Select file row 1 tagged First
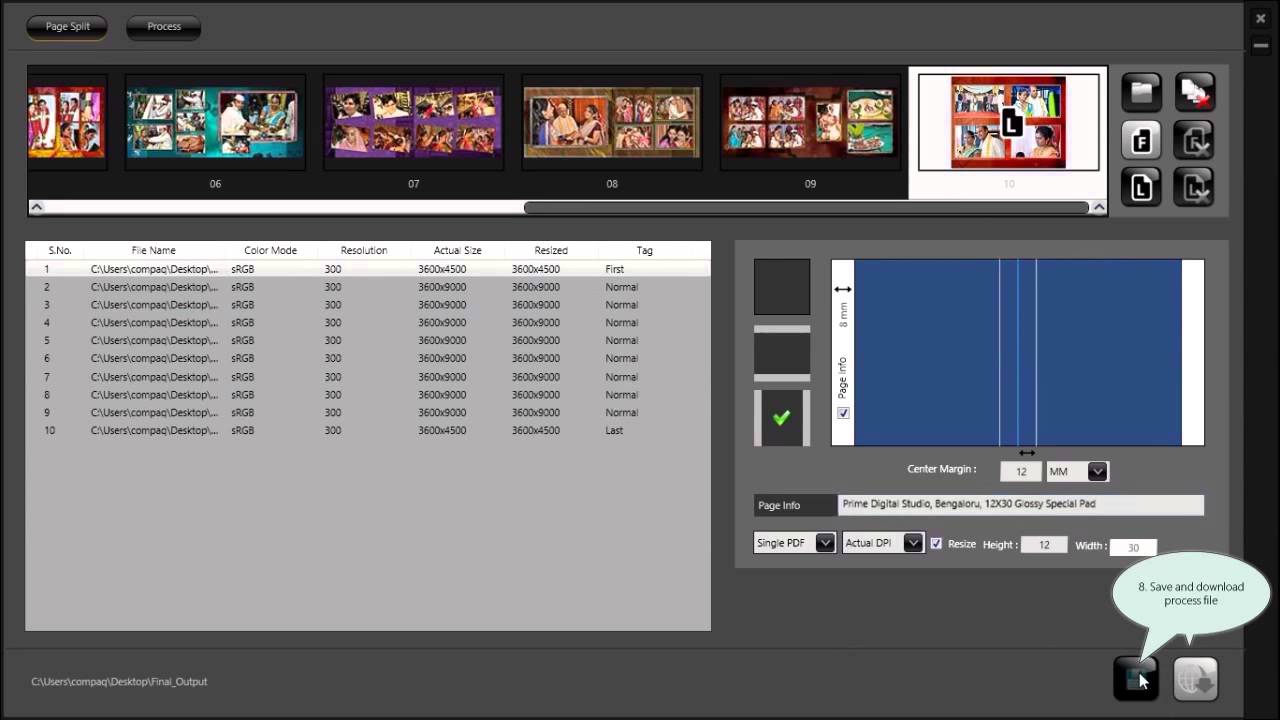Viewport: 1280px width, 720px height. coord(368,269)
